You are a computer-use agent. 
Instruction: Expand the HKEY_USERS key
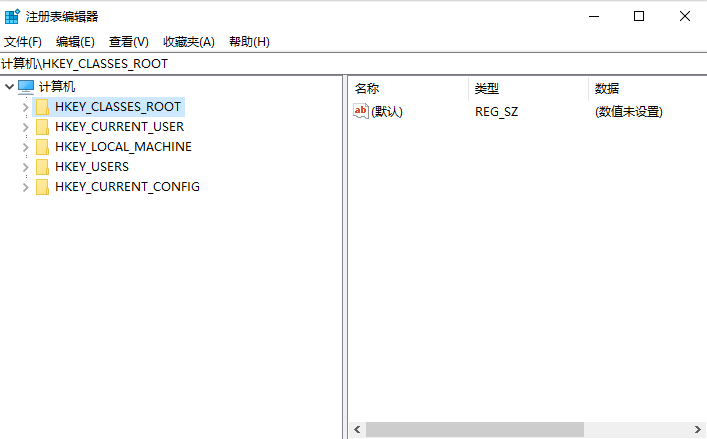tap(26, 167)
